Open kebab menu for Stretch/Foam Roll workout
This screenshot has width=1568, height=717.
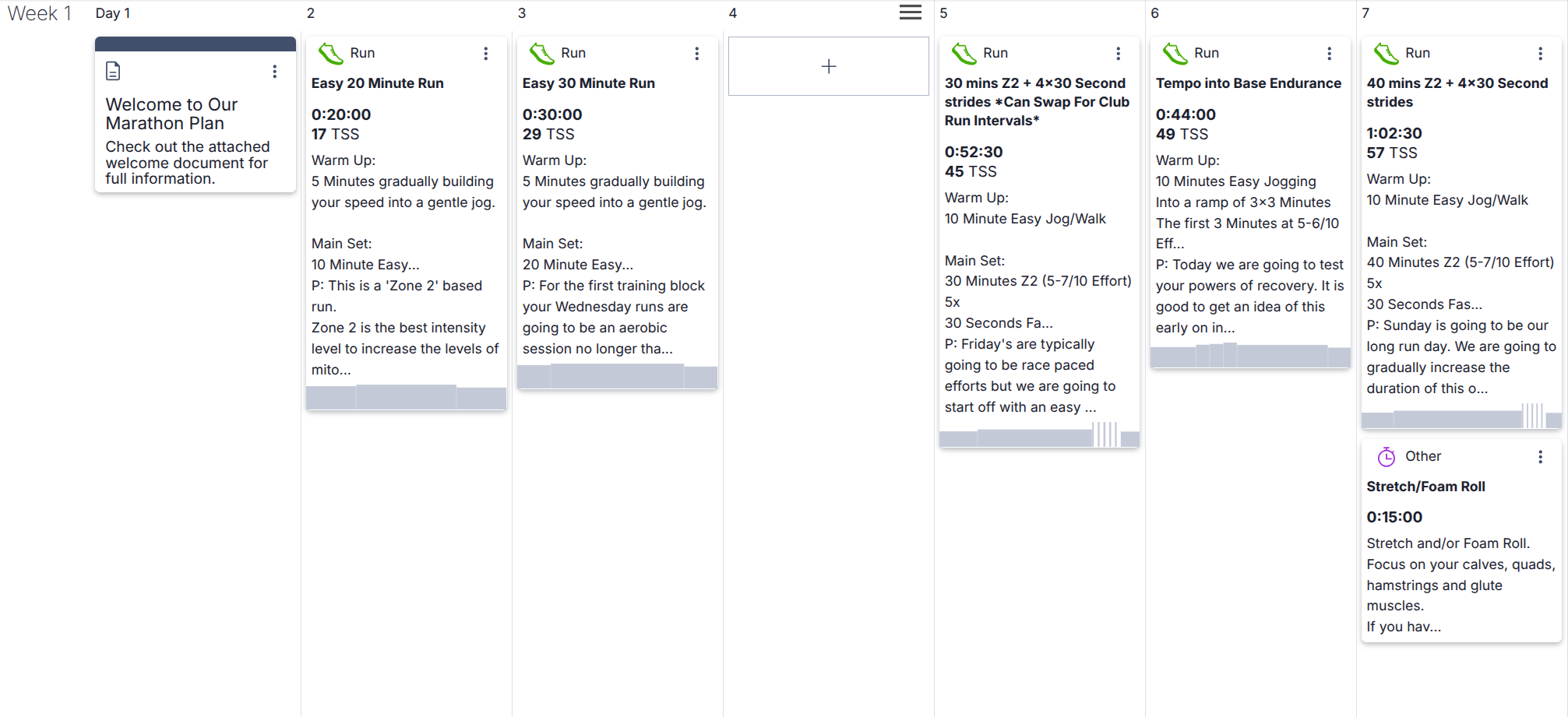1540,457
